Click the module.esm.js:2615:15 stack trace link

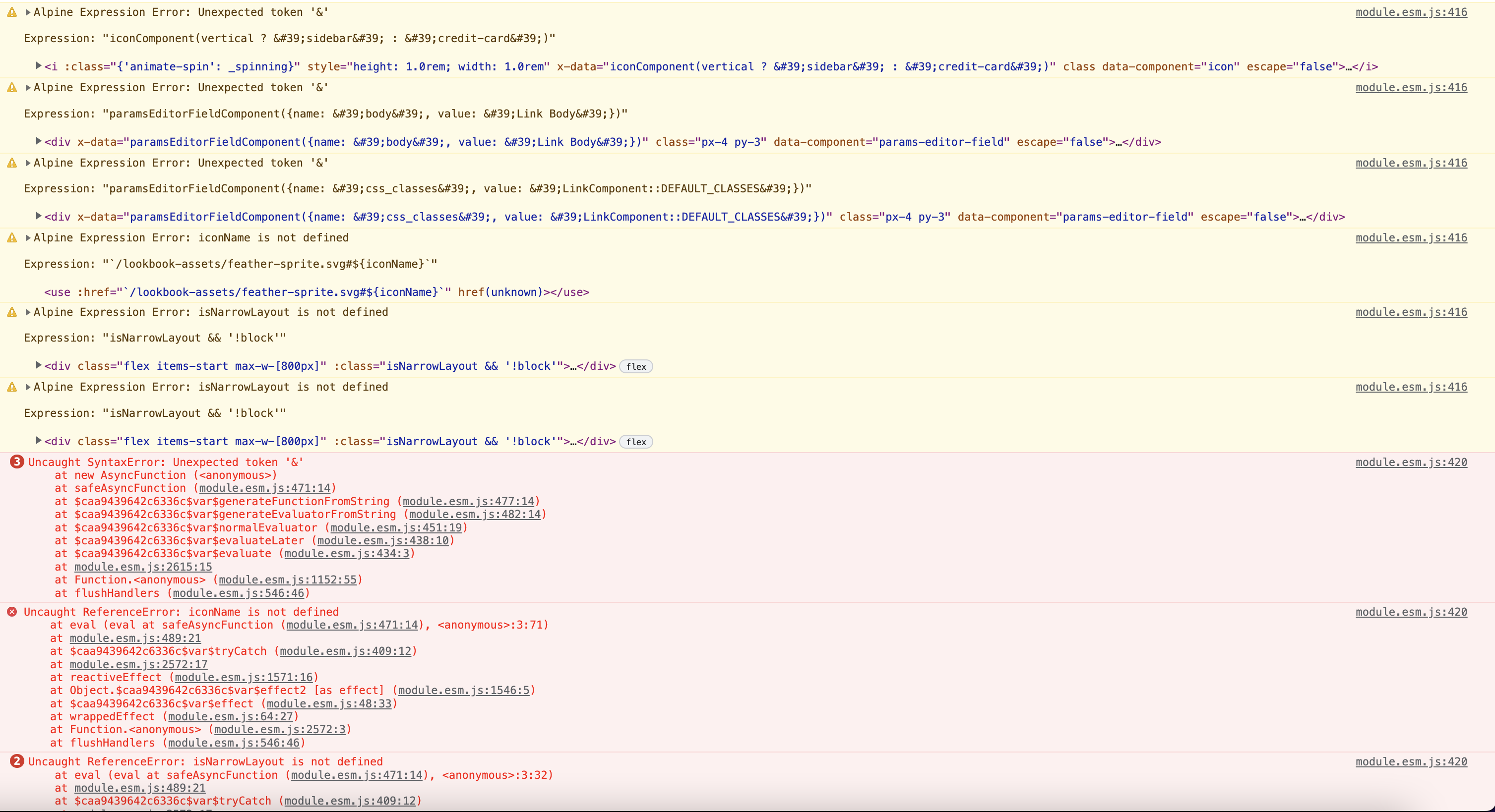click(143, 567)
